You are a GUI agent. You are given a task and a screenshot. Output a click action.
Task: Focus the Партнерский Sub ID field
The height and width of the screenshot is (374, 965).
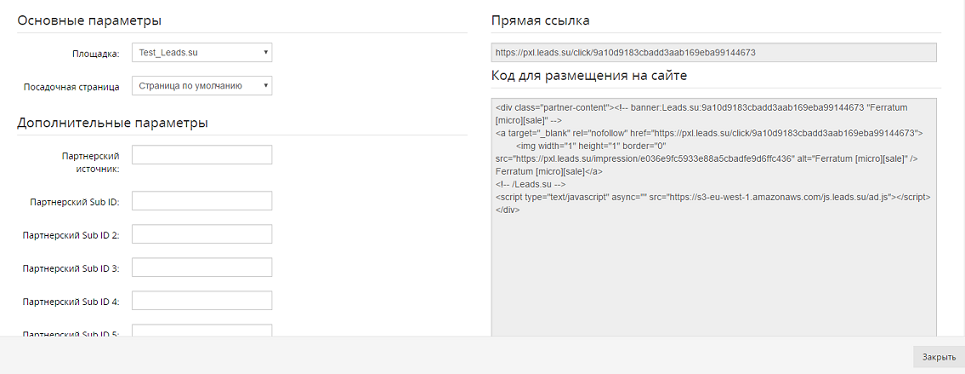point(202,201)
